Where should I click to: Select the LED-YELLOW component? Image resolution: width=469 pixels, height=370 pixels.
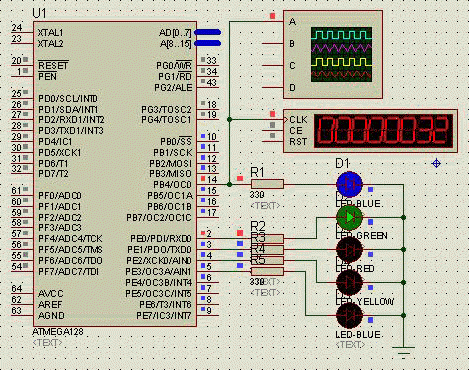pyautogui.click(x=349, y=282)
